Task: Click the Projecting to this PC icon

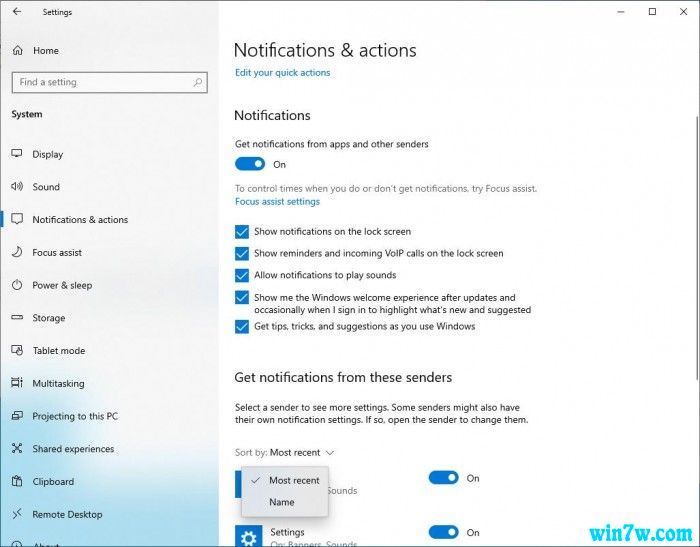Action: pos(17,416)
